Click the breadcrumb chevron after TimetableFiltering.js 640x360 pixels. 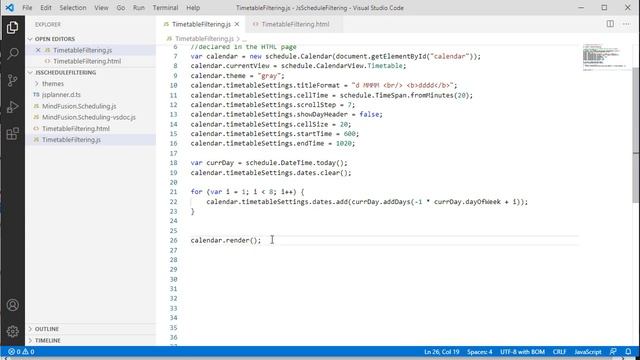pos(238,39)
